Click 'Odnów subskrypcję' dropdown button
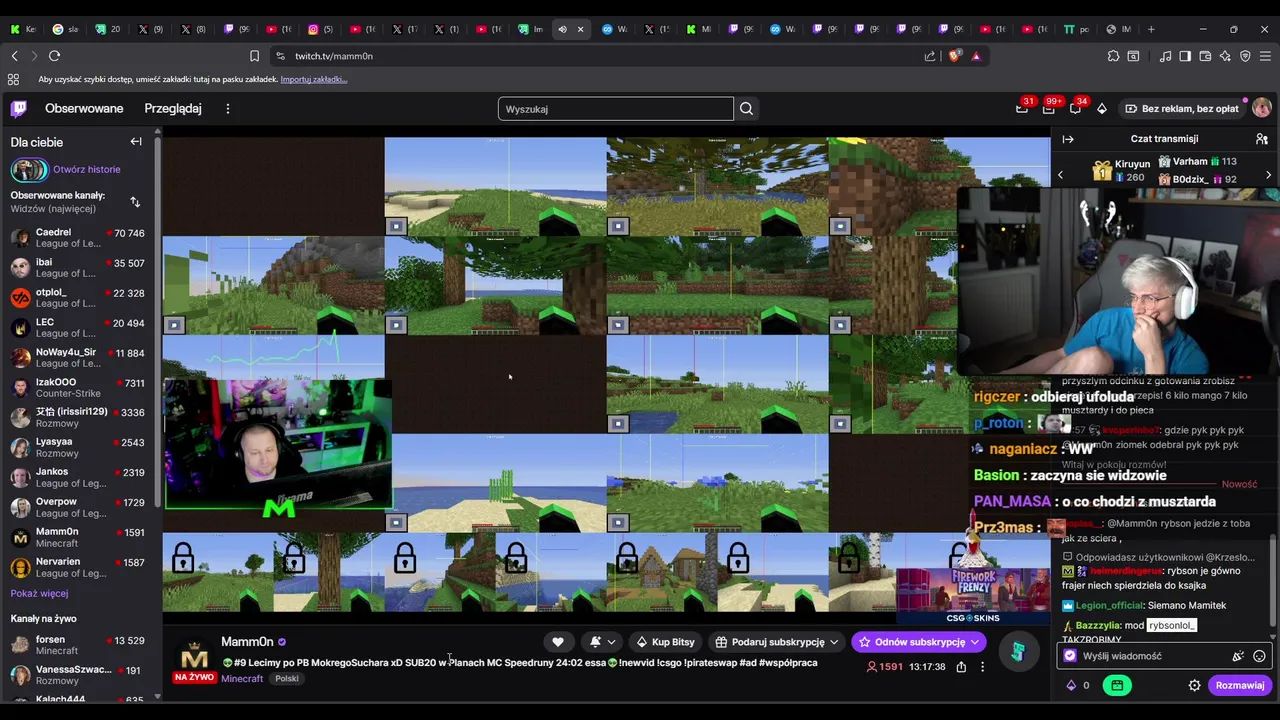This screenshot has height=720, width=1280. 918,642
